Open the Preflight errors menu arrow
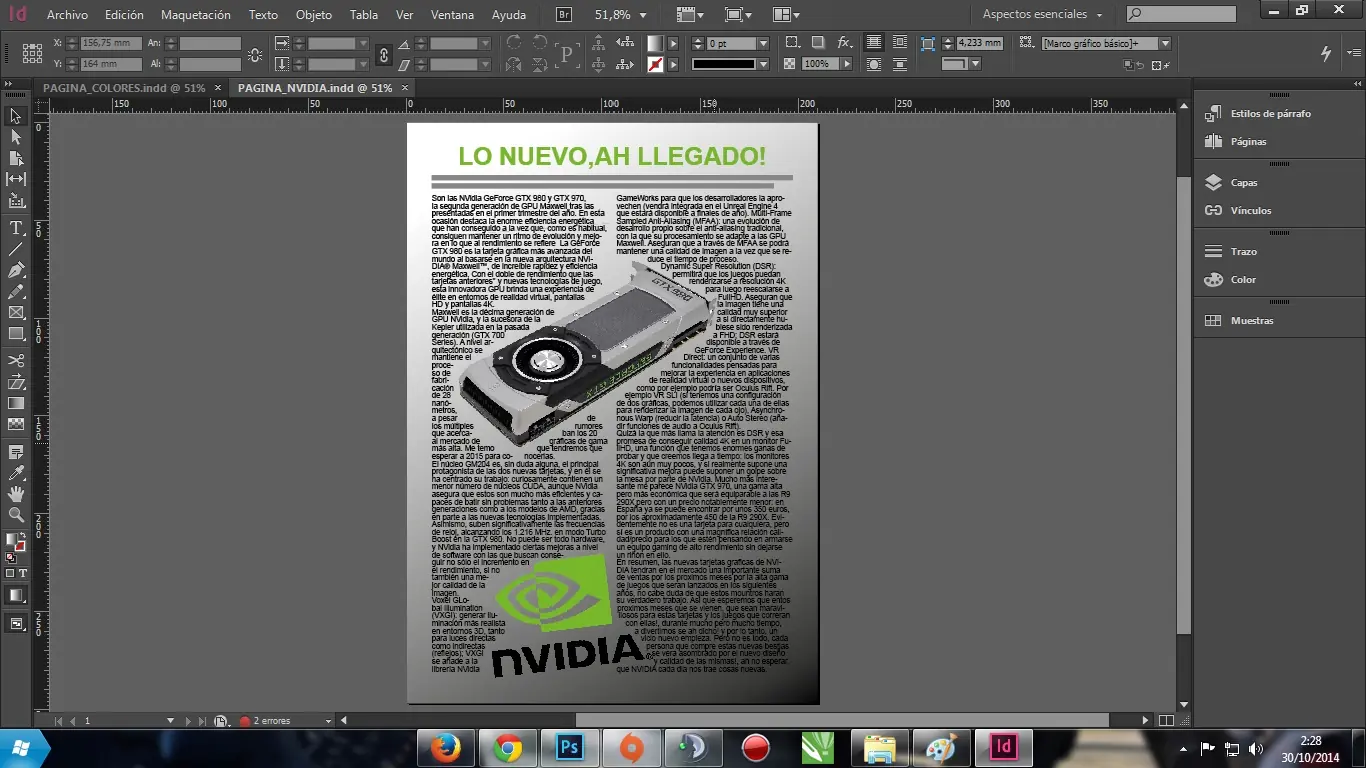Image resolution: width=1366 pixels, height=768 pixels. point(328,721)
